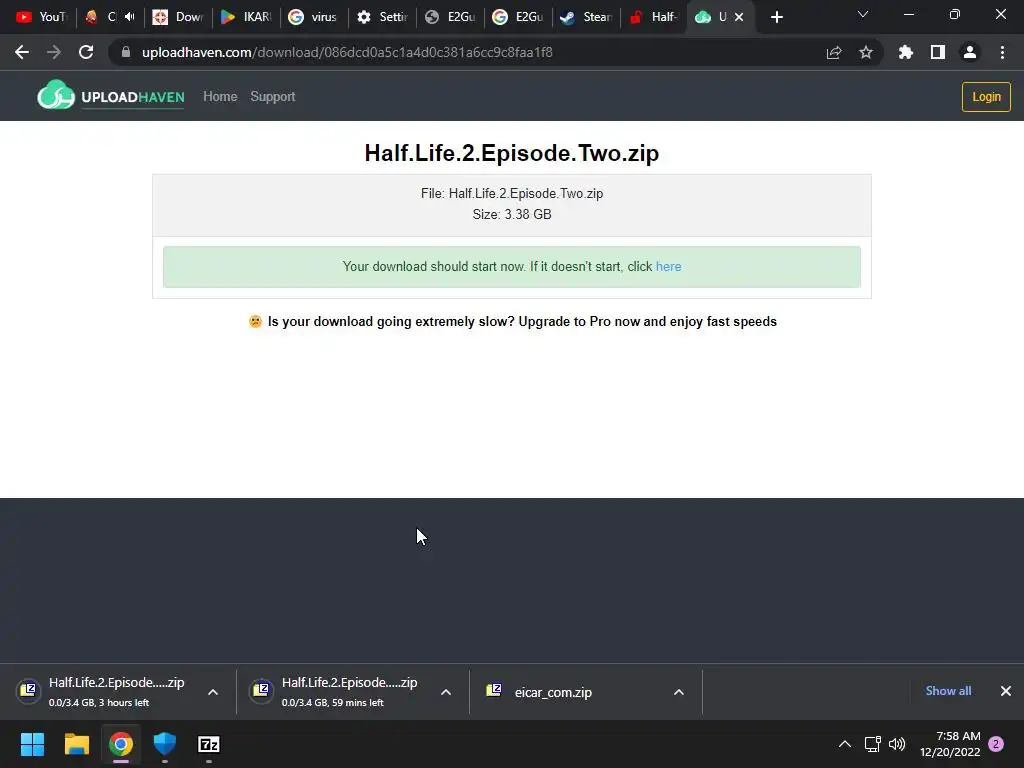Open the Support nav link
Screen dimensions: 1024x768
pos(273,97)
